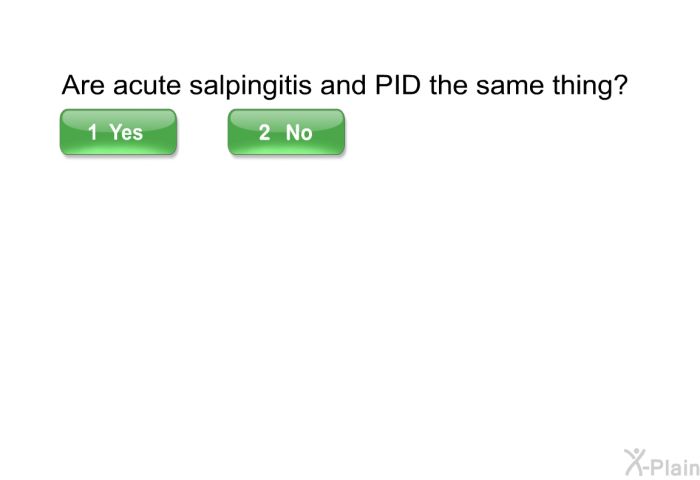This screenshot has height=480, width=700.
Task: Click the X-Plain logo watermark
Action: tap(662, 463)
